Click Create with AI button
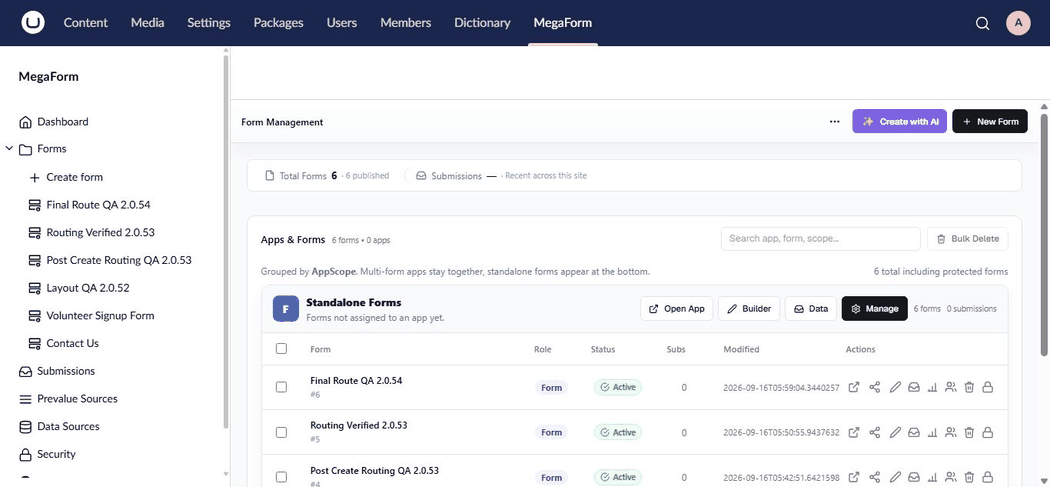This screenshot has width=1050, height=487. 899,121
